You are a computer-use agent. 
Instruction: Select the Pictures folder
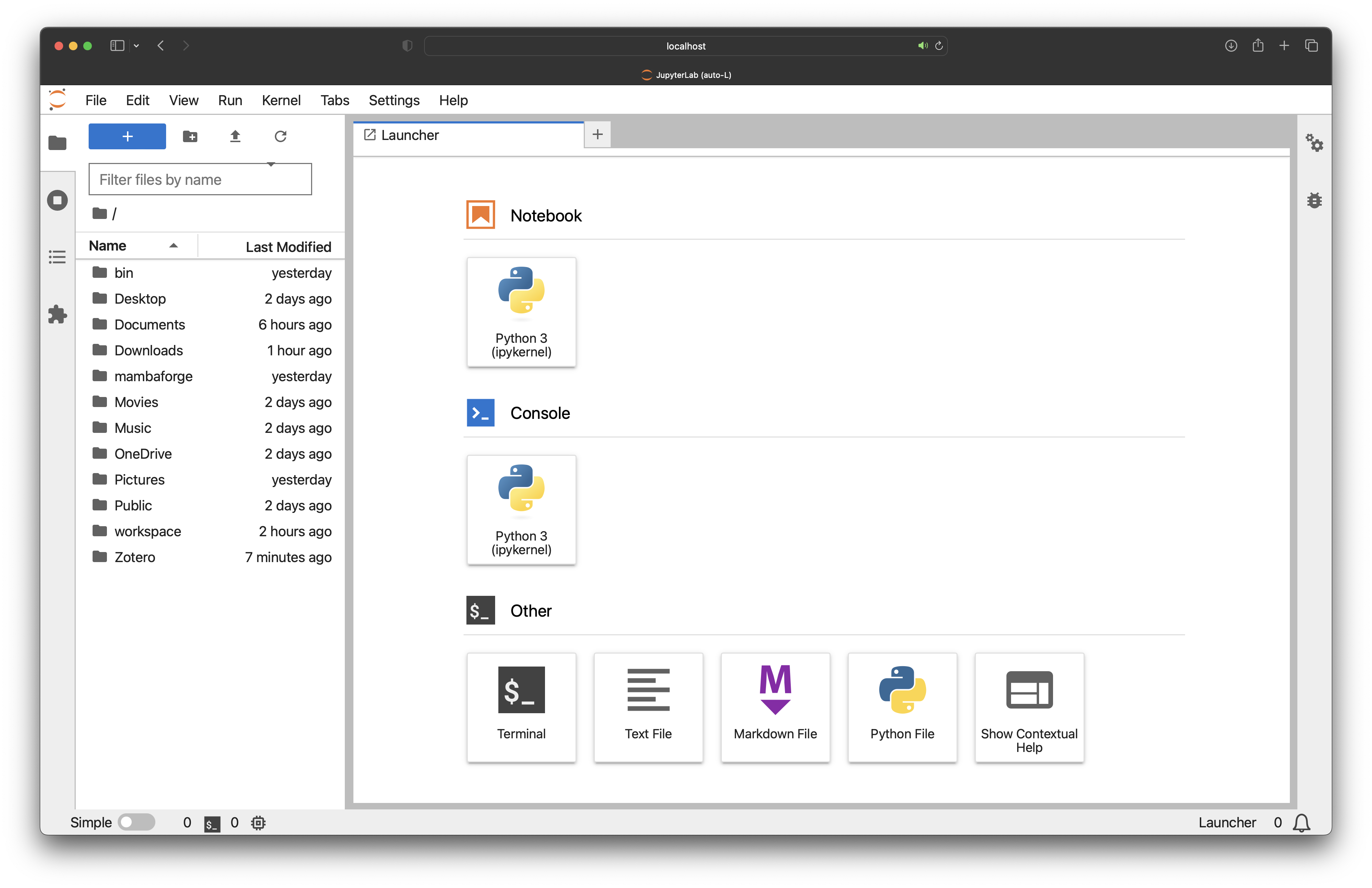(211, 480)
